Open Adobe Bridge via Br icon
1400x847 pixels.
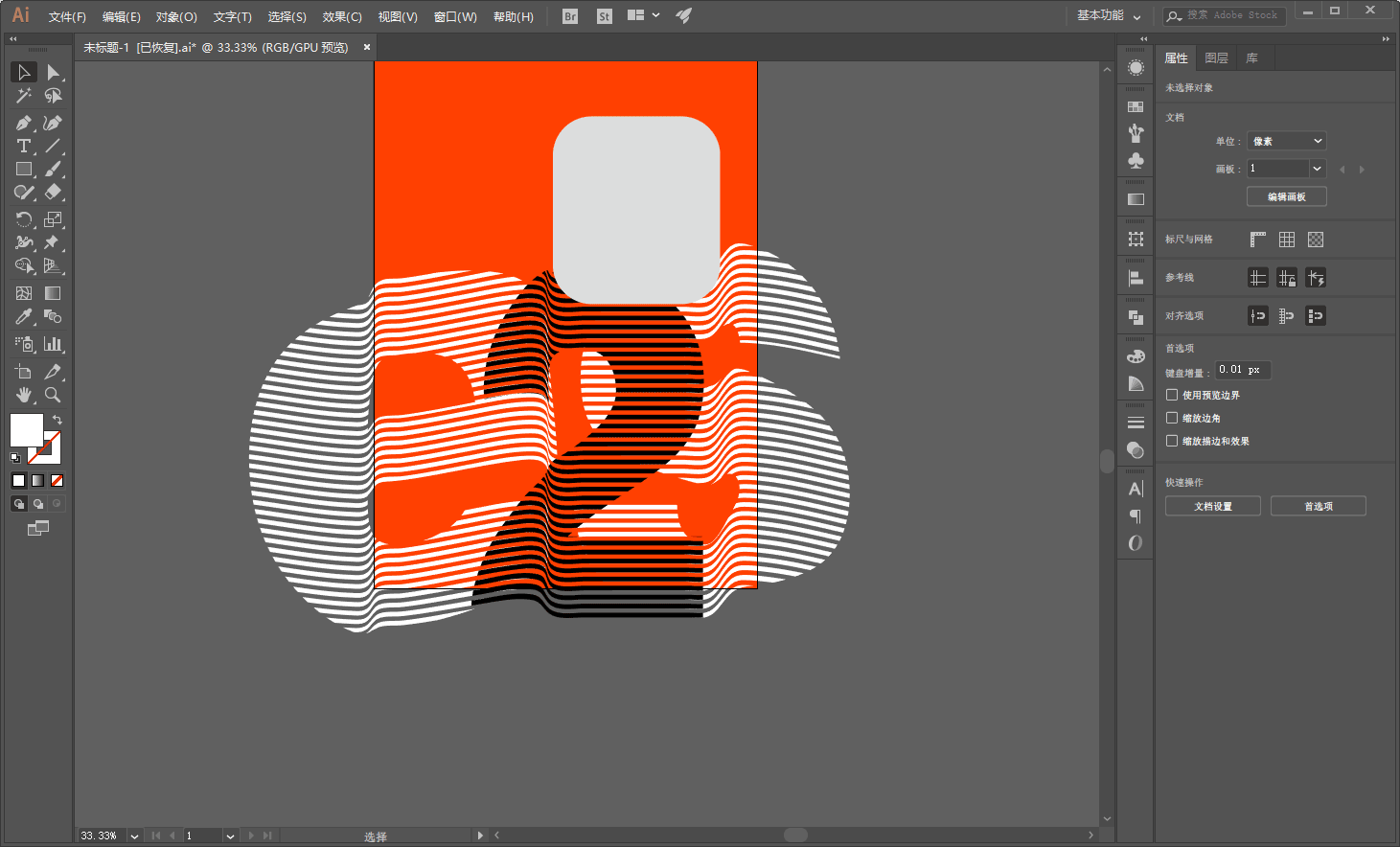tap(570, 16)
